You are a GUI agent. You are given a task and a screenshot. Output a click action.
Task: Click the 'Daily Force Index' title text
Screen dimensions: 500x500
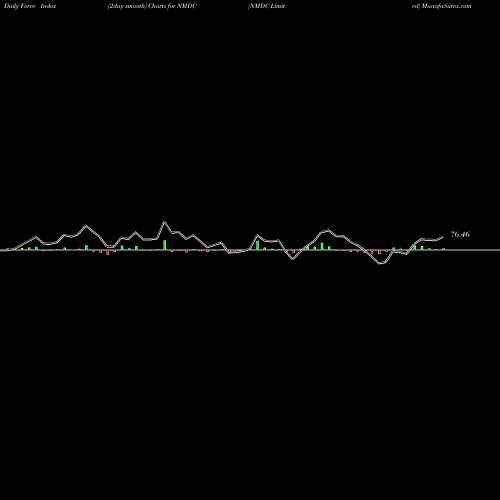(30, 6)
